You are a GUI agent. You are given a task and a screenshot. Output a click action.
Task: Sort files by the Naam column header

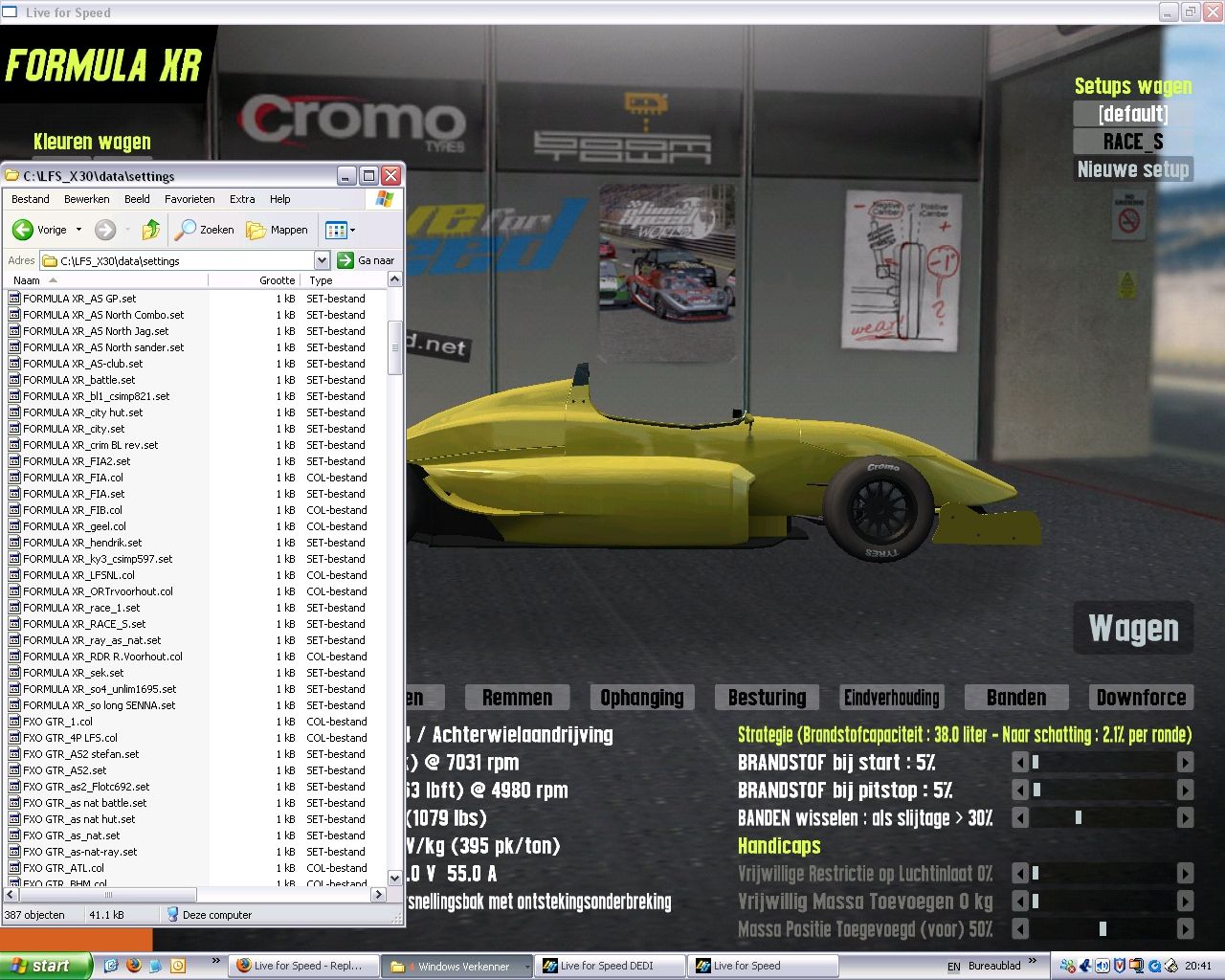point(107,280)
